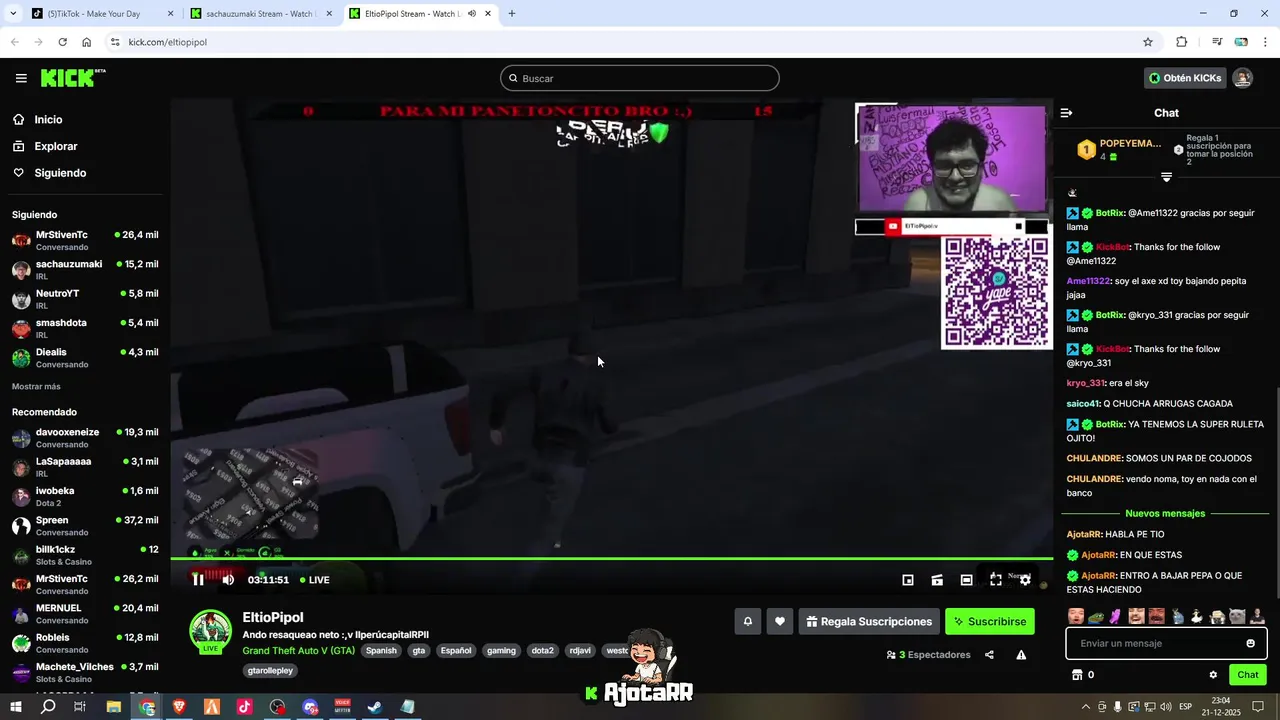Open TikTok app from taskbar
Screen dimensions: 1280x720
tap(245, 707)
